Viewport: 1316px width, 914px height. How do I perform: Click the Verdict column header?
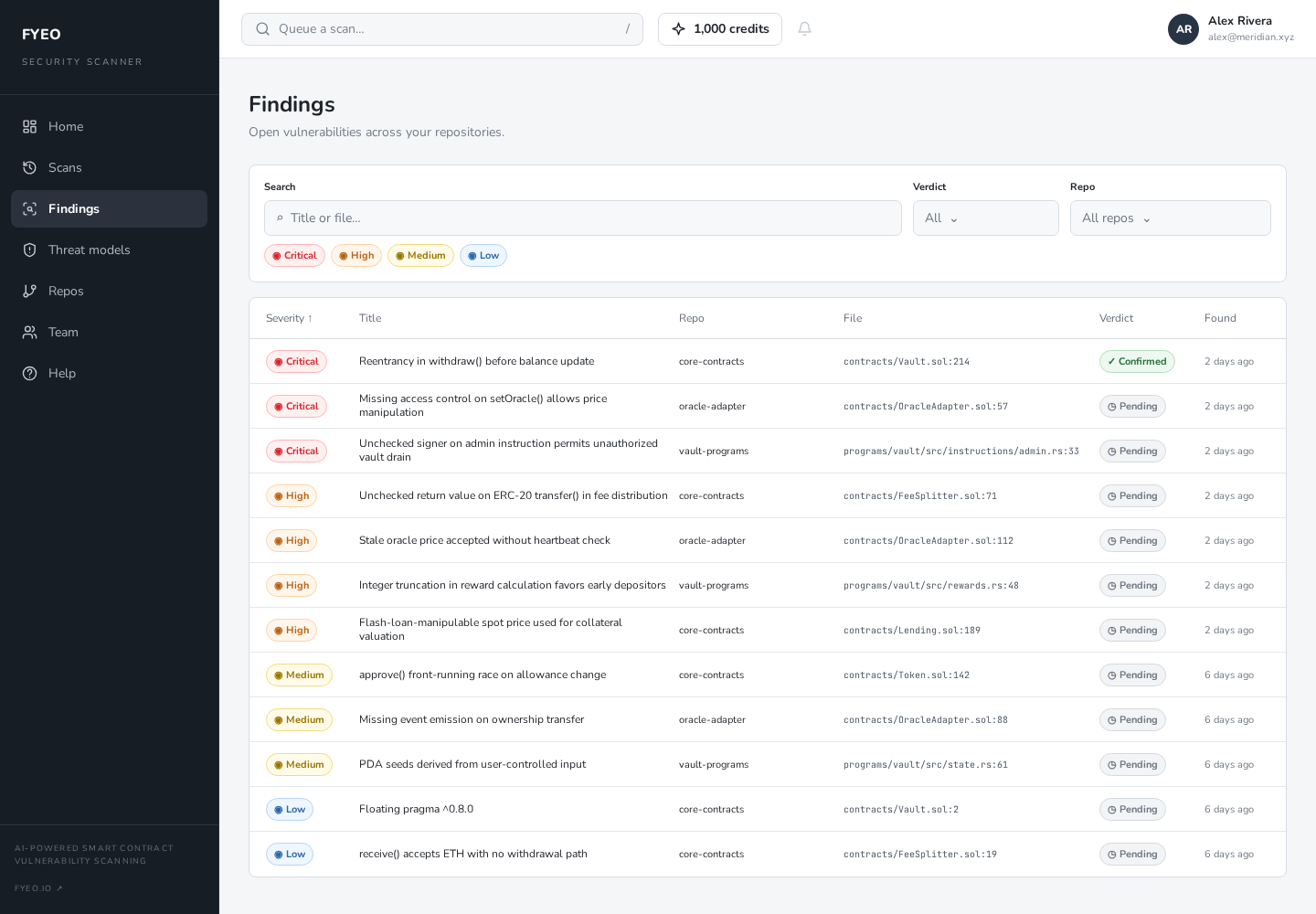click(x=1116, y=318)
